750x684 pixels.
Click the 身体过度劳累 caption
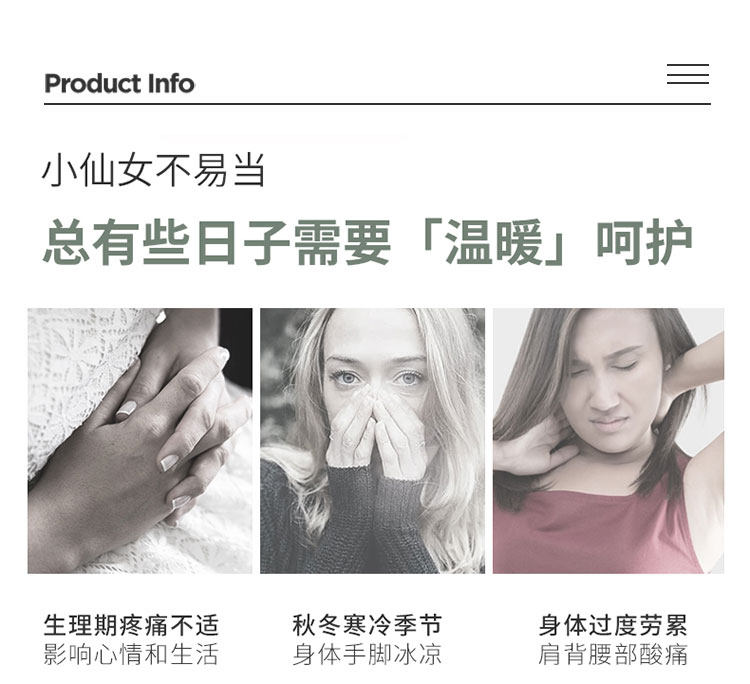(x=613, y=625)
